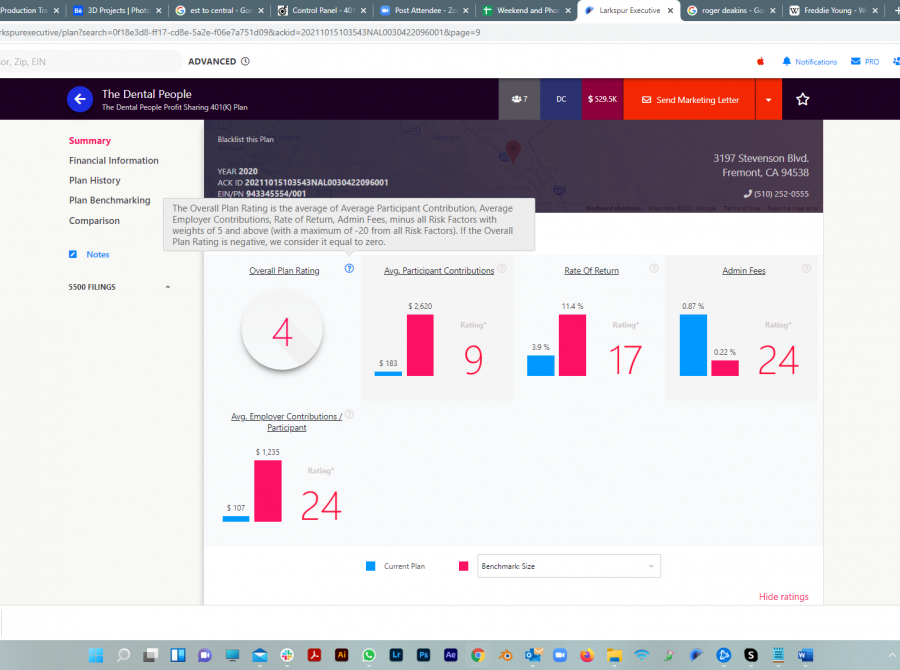Click the Overall Plan Rating help icon
Viewport: 900px width, 670px height.
pyautogui.click(x=349, y=269)
